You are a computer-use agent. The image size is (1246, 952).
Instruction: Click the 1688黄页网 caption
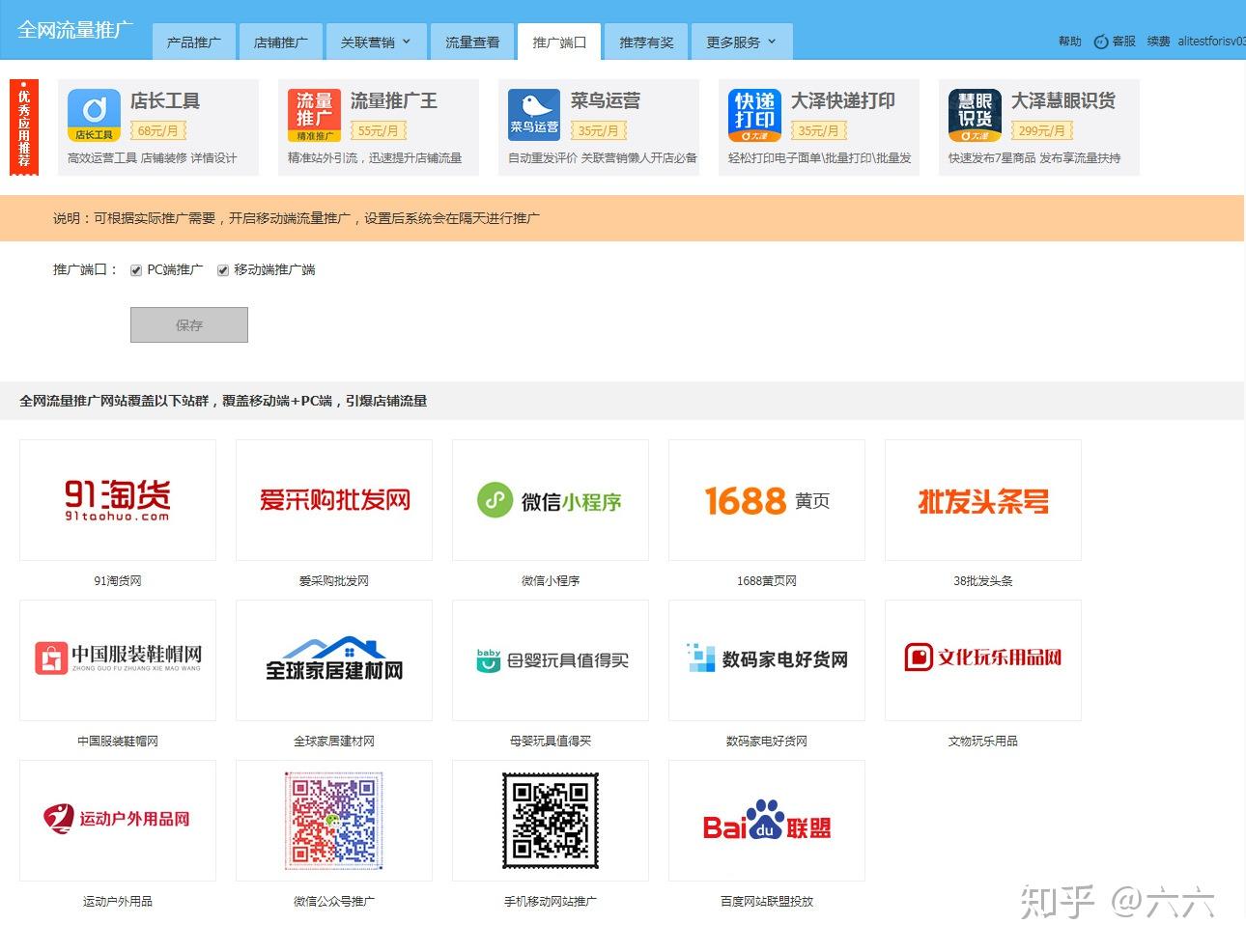767,581
